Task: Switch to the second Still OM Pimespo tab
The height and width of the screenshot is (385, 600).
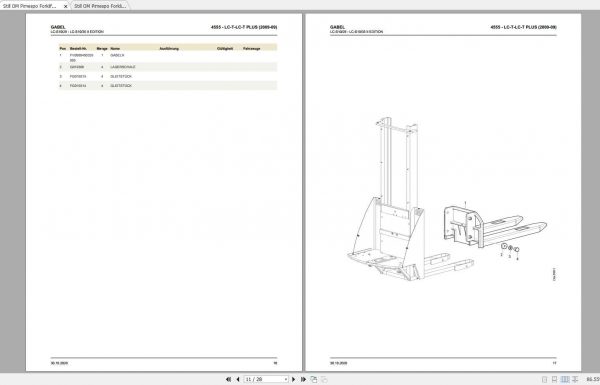Action: (100, 6)
